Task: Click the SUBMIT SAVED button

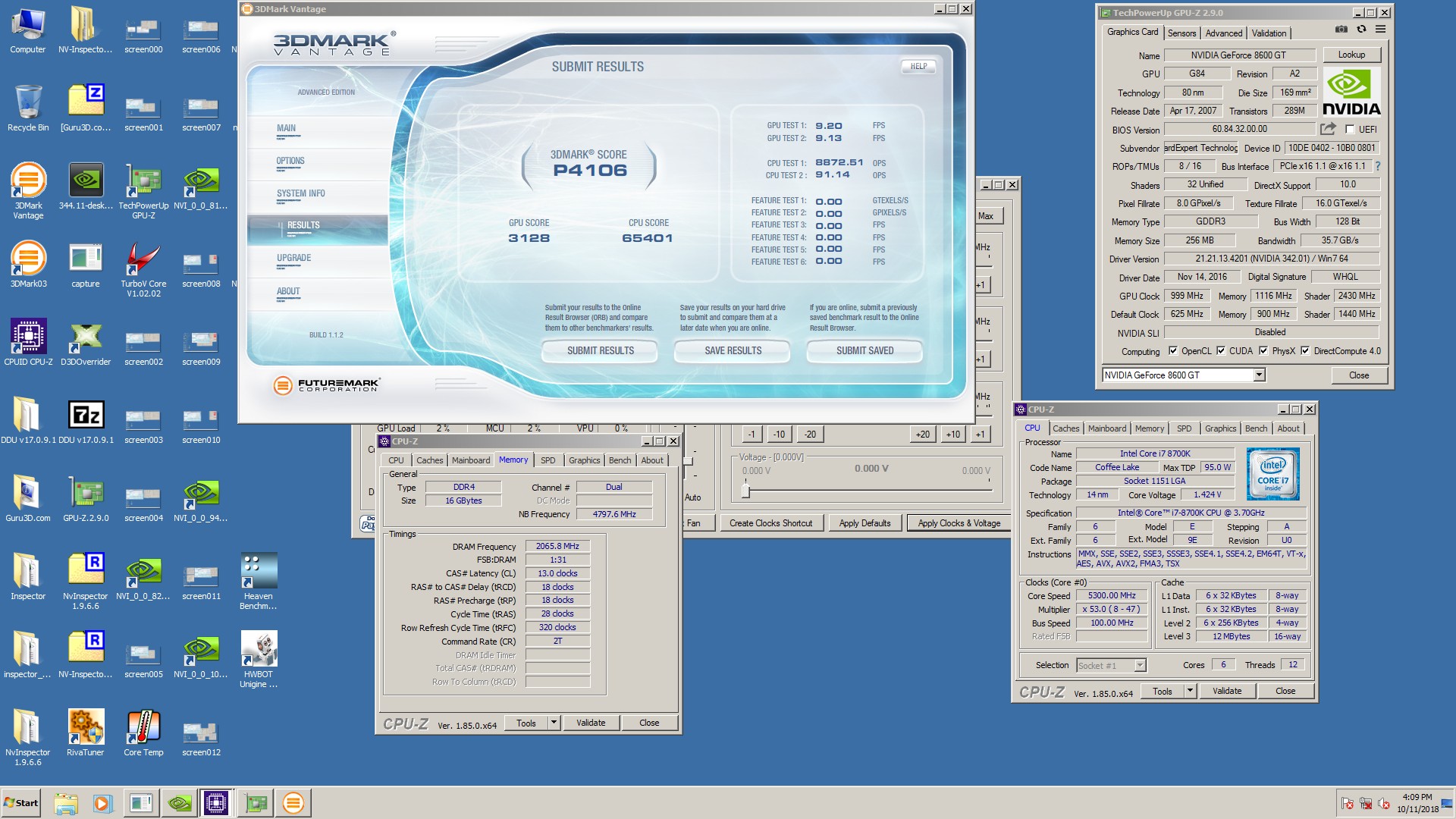Action: [x=864, y=350]
